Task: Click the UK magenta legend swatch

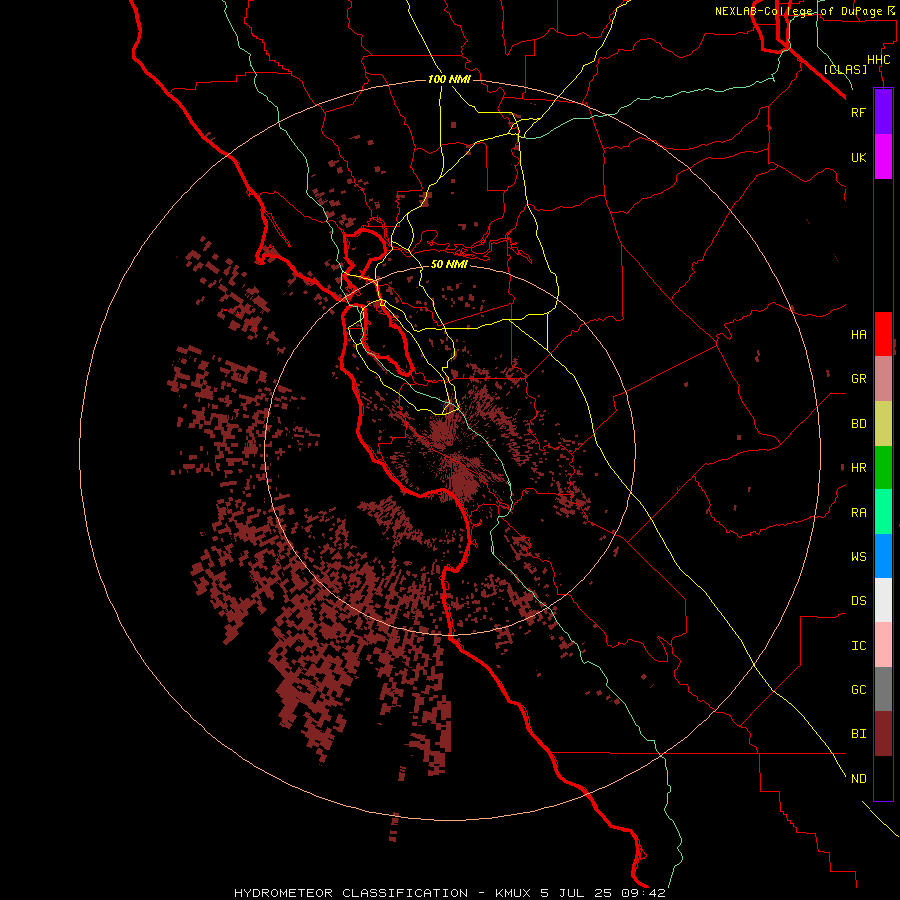Action: coord(883,157)
